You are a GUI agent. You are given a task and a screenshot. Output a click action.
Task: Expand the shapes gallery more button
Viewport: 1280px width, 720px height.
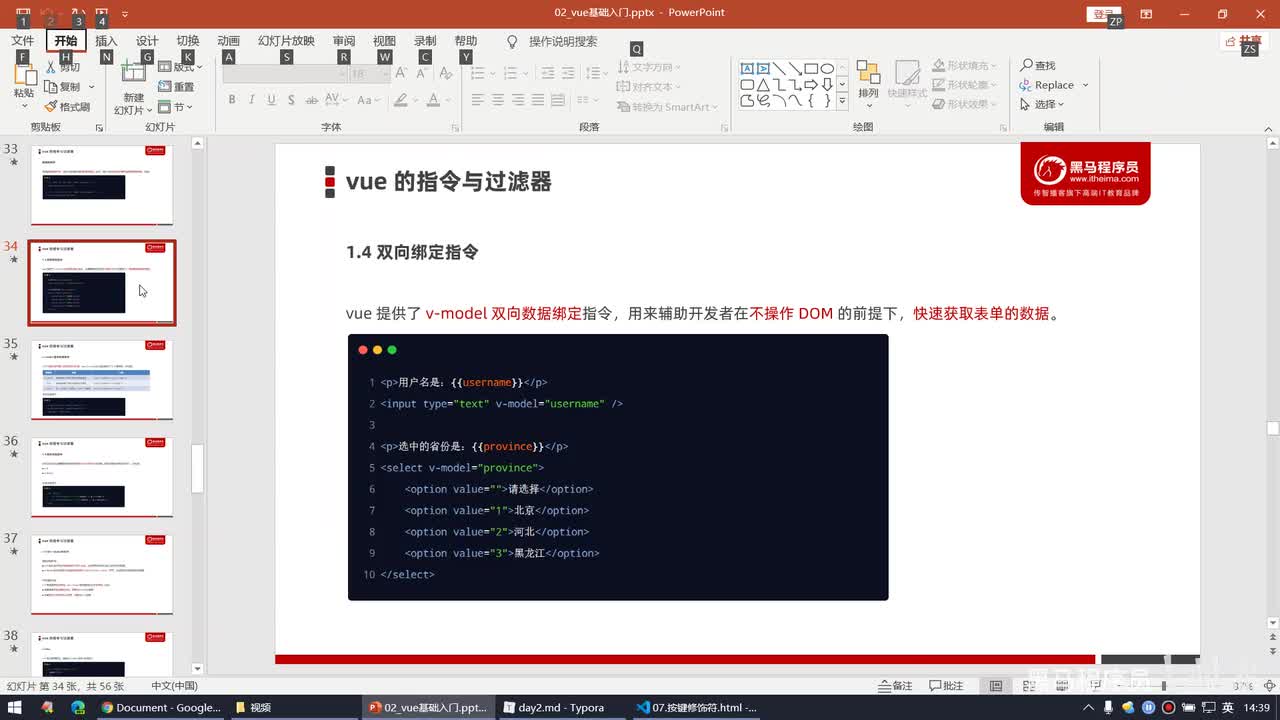(x=842, y=101)
